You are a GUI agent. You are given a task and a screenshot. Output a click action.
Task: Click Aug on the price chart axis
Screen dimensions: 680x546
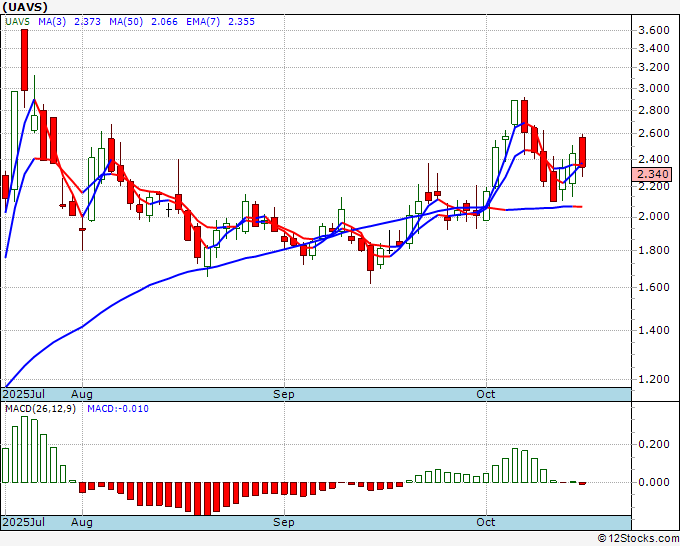click(82, 394)
